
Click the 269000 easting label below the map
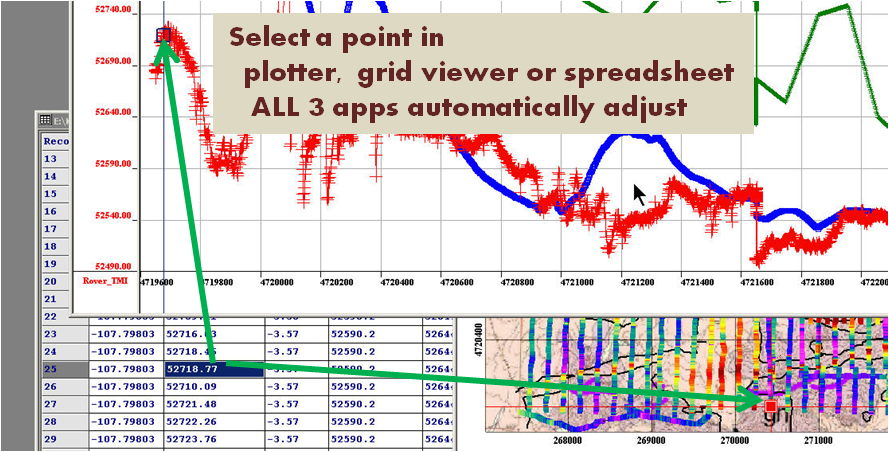tap(652, 439)
